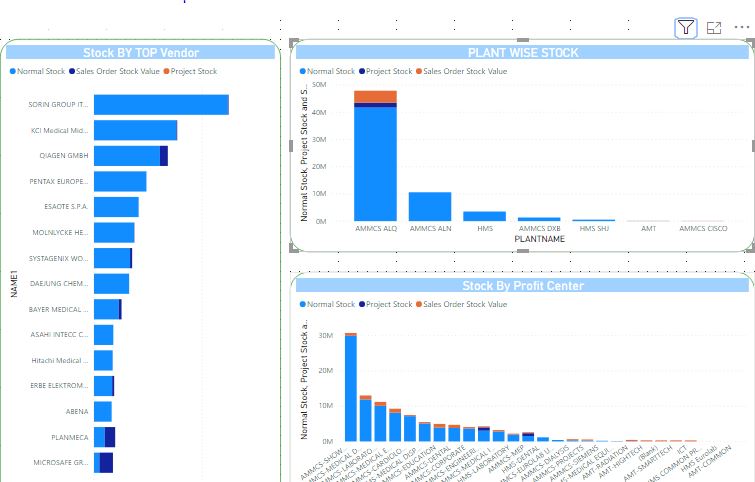The width and height of the screenshot is (755, 482).
Task: Click the tallest AMMCS-SHOW profit center column
Action: pyautogui.click(x=351, y=387)
